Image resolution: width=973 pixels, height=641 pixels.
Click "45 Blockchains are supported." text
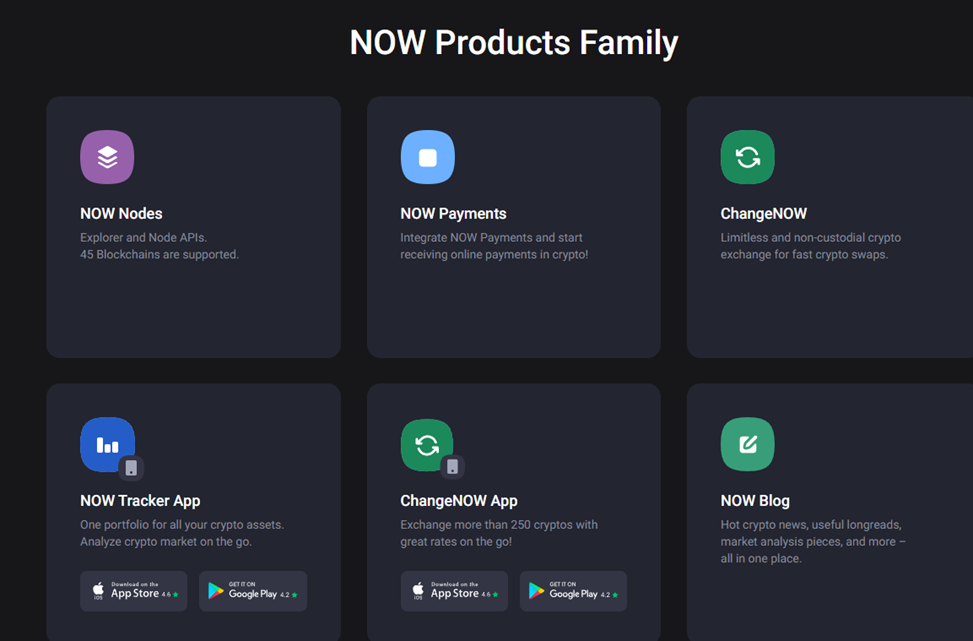pyautogui.click(x=159, y=254)
